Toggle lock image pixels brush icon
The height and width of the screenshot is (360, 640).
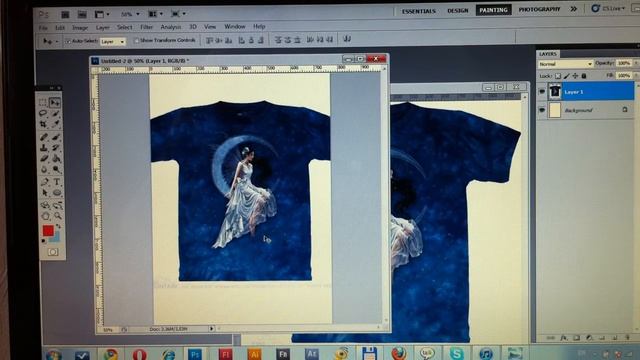[x=567, y=76]
